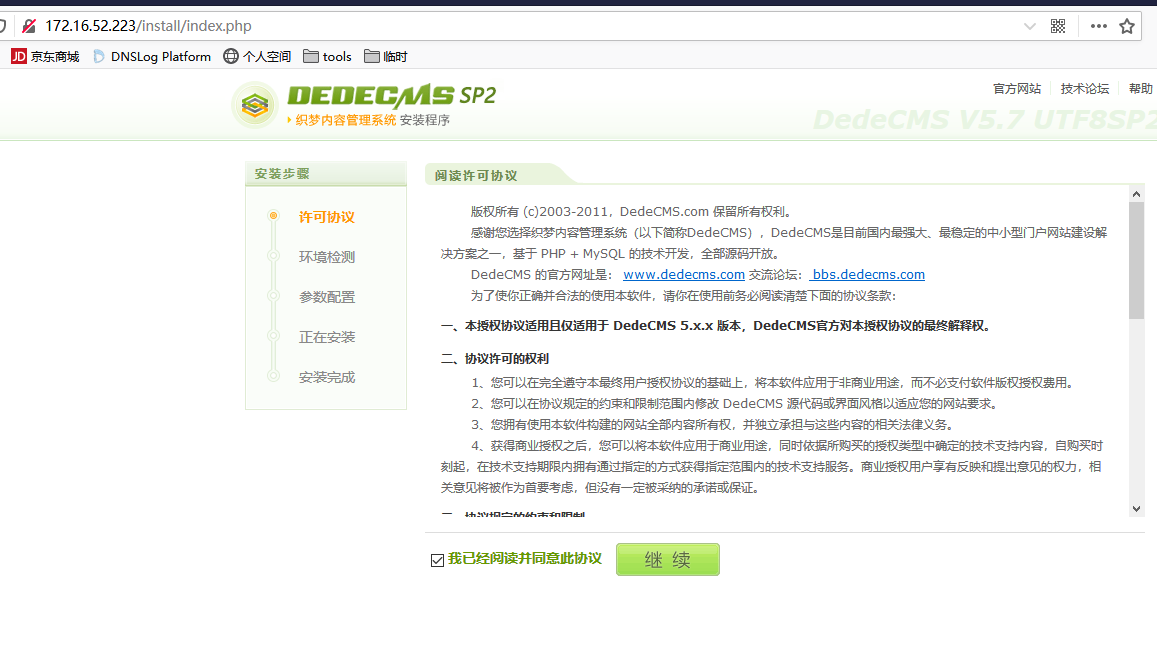Click the step circle beside 正在安装
Viewport: 1157px width, 655px height.
273,336
